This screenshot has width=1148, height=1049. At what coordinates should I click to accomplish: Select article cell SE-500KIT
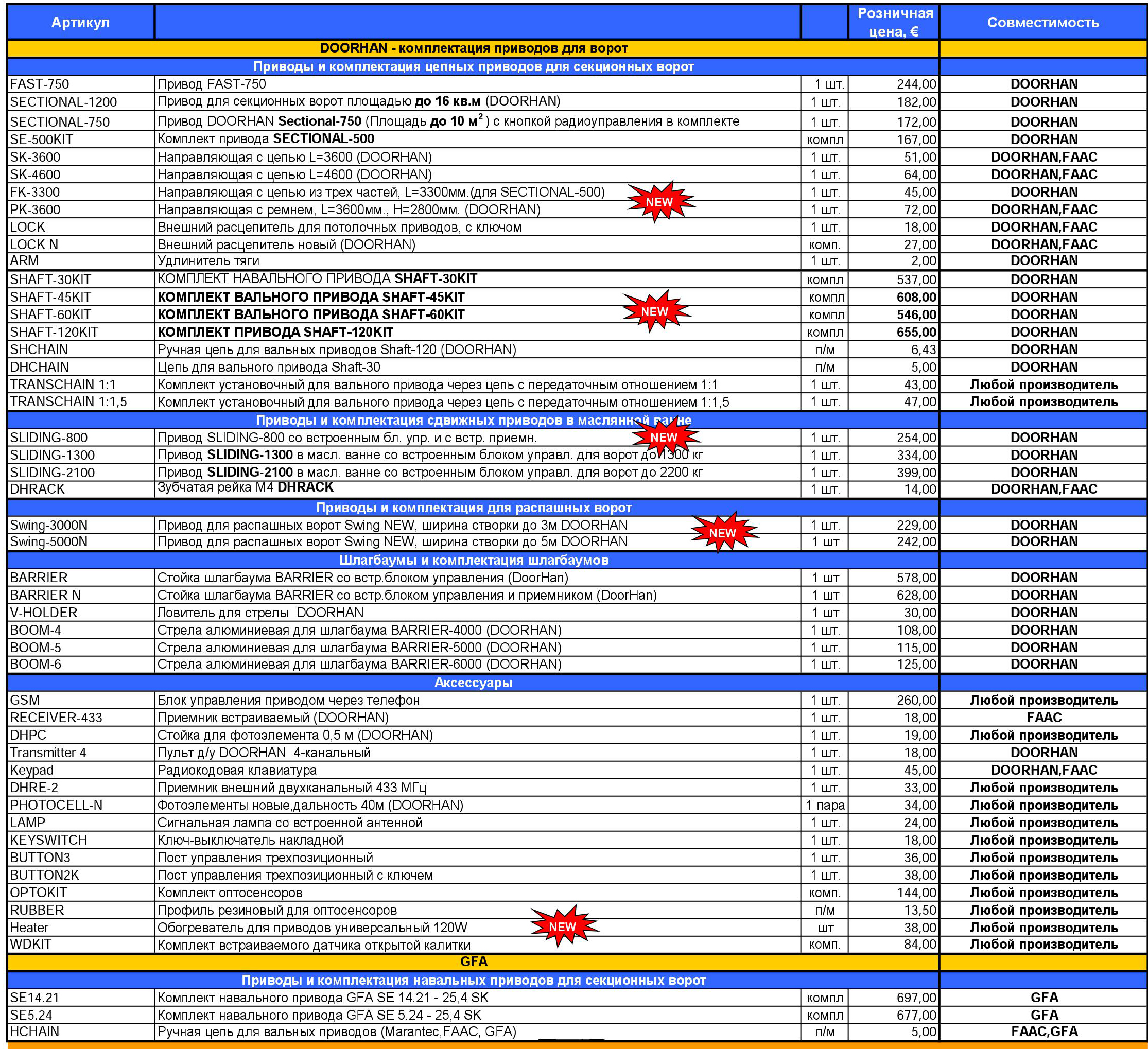[x=80, y=139]
